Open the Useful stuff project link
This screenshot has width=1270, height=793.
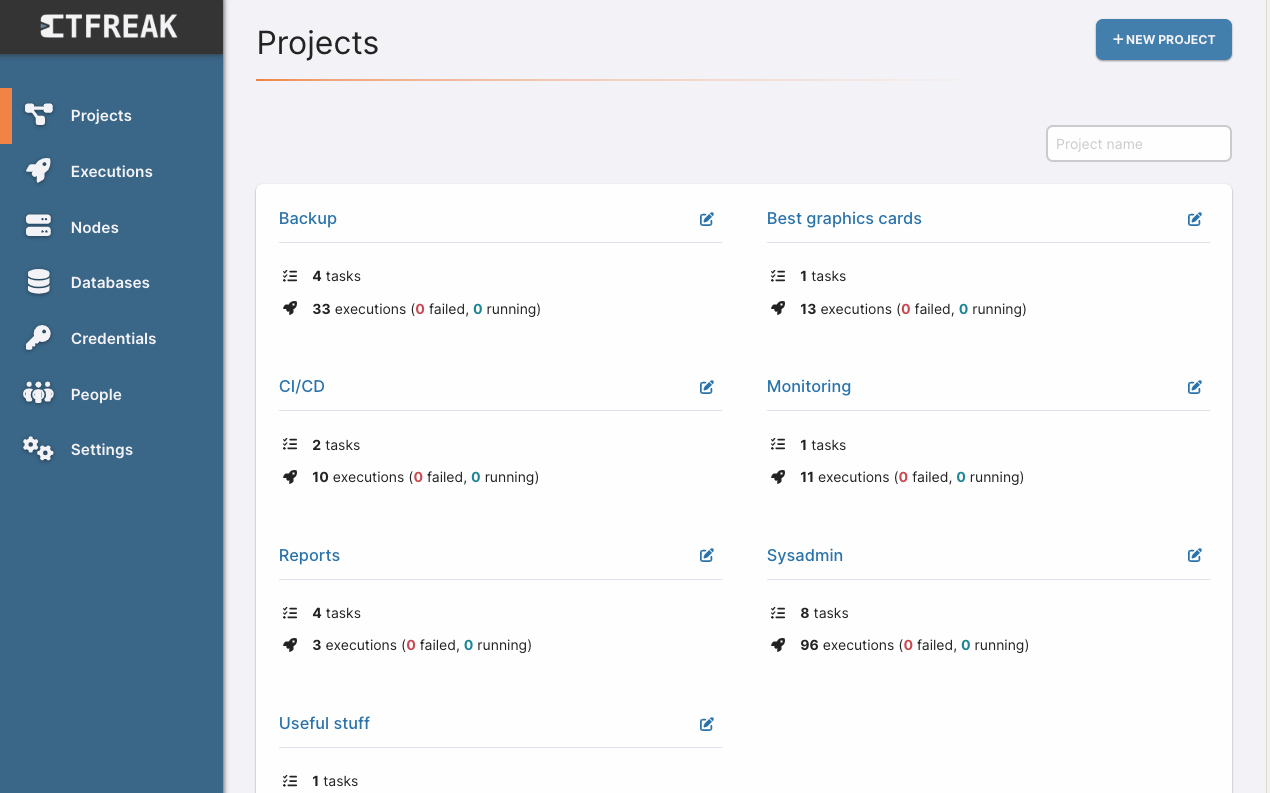[324, 723]
